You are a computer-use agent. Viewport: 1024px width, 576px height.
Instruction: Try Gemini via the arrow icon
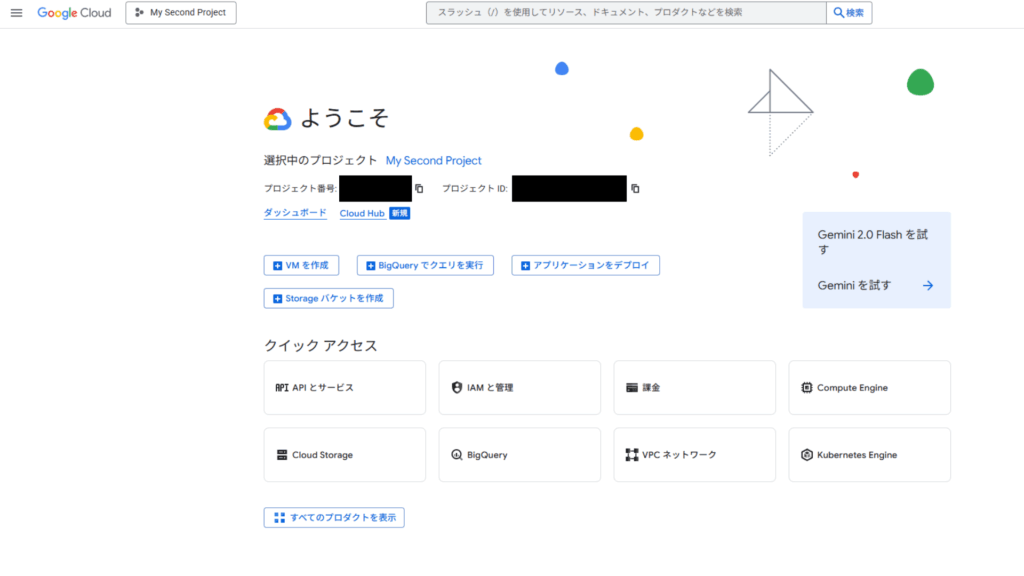click(928, 285)
